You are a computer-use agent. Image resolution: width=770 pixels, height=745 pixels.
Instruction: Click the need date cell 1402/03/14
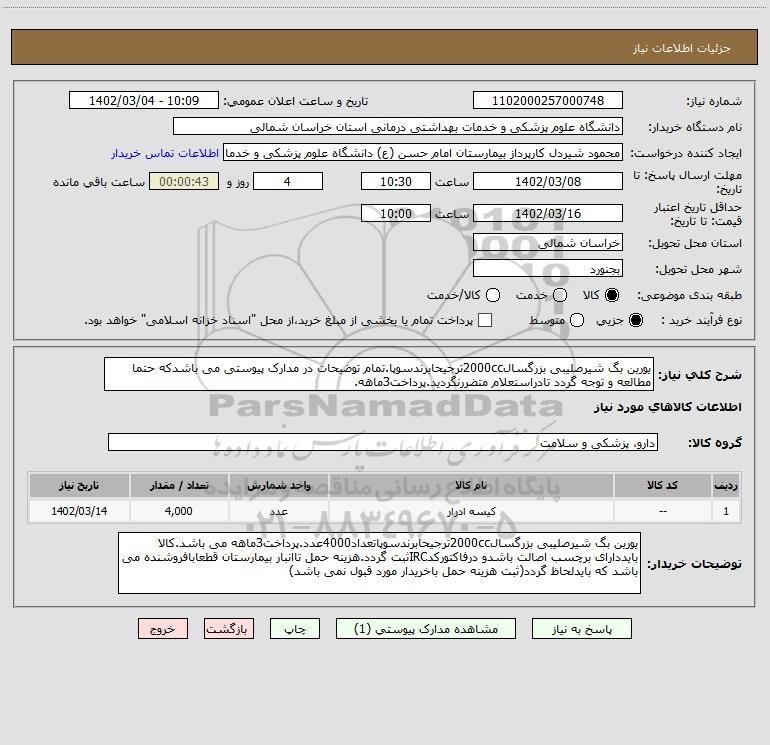pos(79,511)
